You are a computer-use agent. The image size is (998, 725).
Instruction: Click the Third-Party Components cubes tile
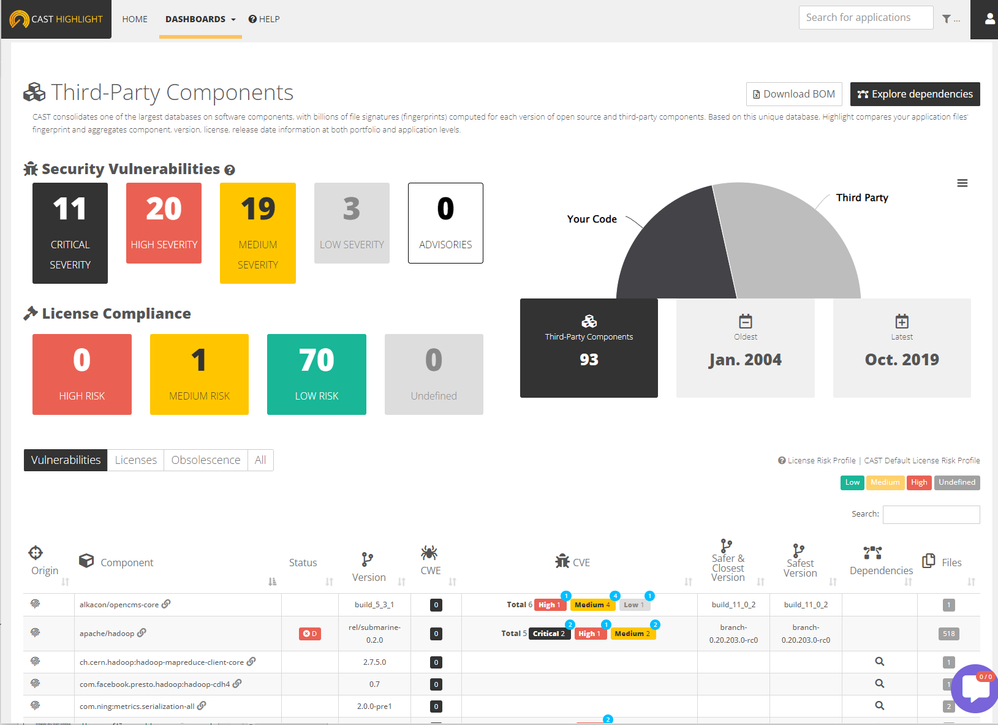pos(589,348)
